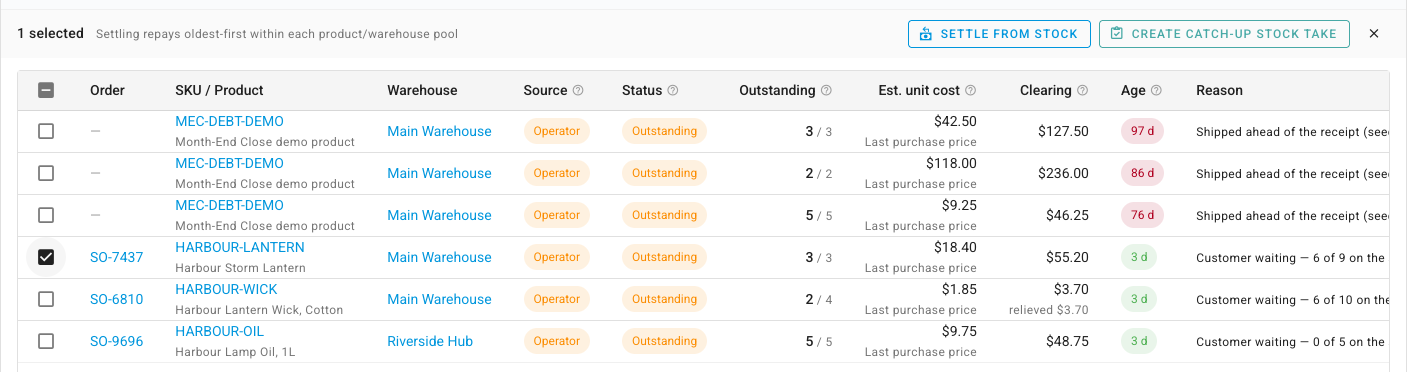The height and width of the screenshot is (372, 1407).
Task: Show the Est. unit cost help icon
Action: point(971,90)
